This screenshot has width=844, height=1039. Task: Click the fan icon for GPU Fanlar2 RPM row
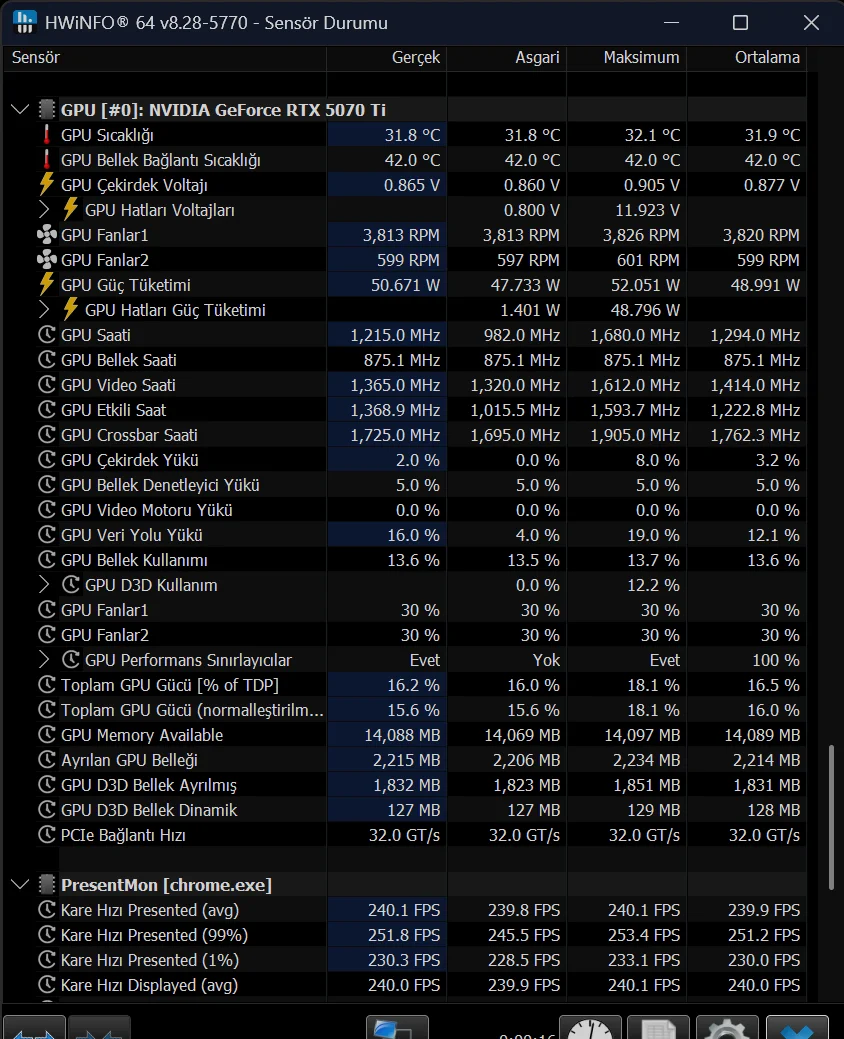click(x=46, y=260)
